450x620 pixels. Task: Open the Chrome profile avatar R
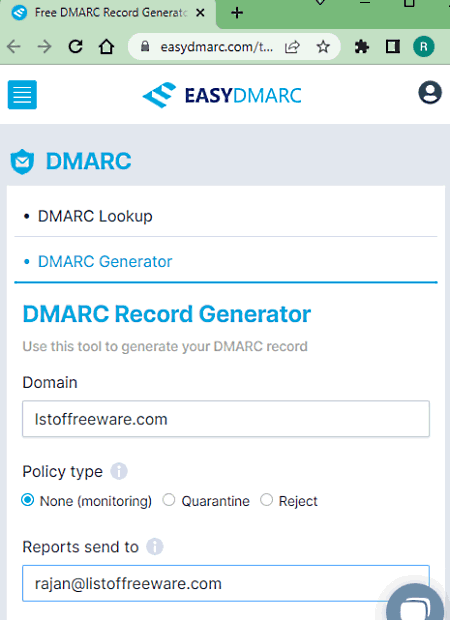click(x=424, y=47)
